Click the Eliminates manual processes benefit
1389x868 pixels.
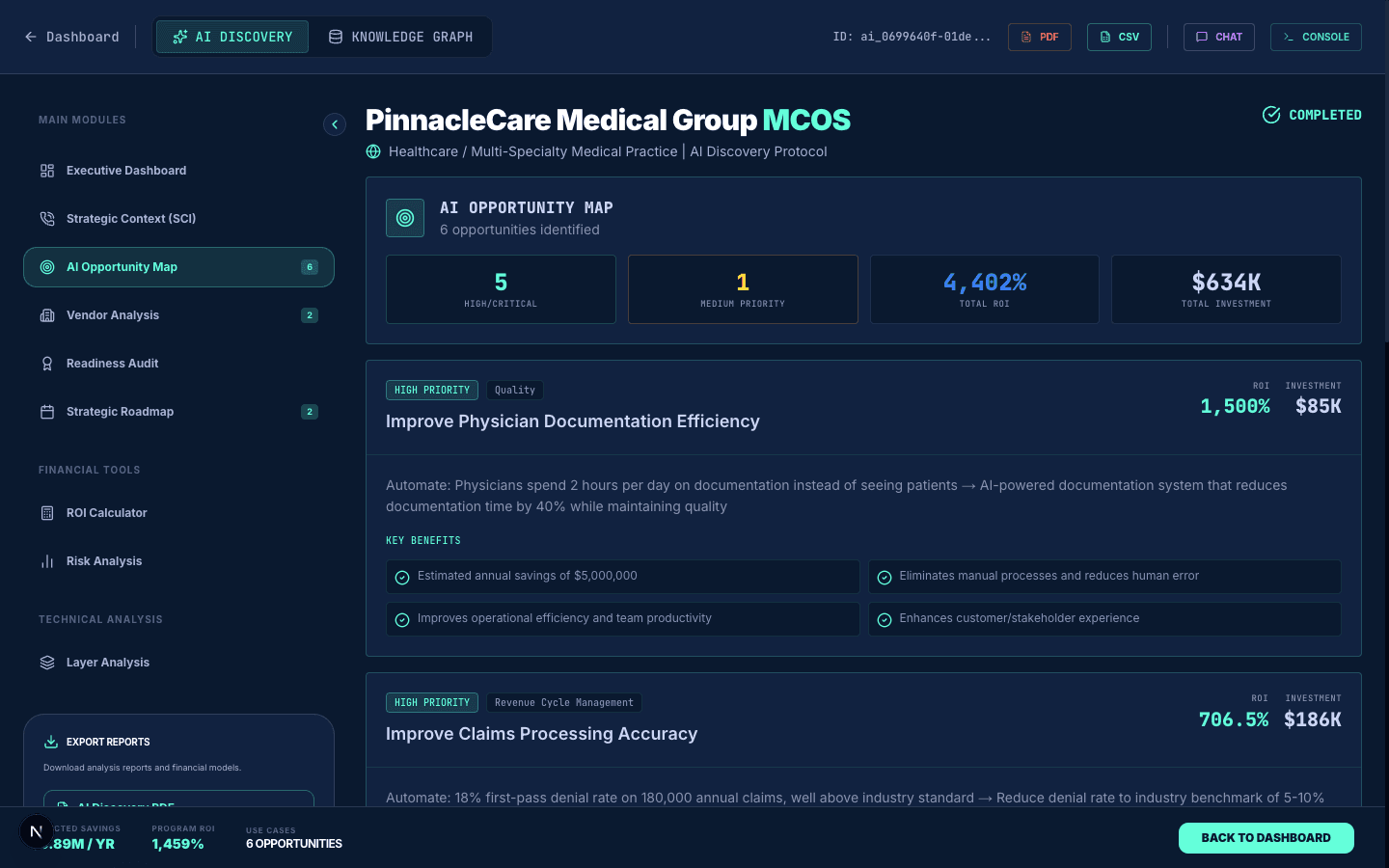(x=1104, y=577)
